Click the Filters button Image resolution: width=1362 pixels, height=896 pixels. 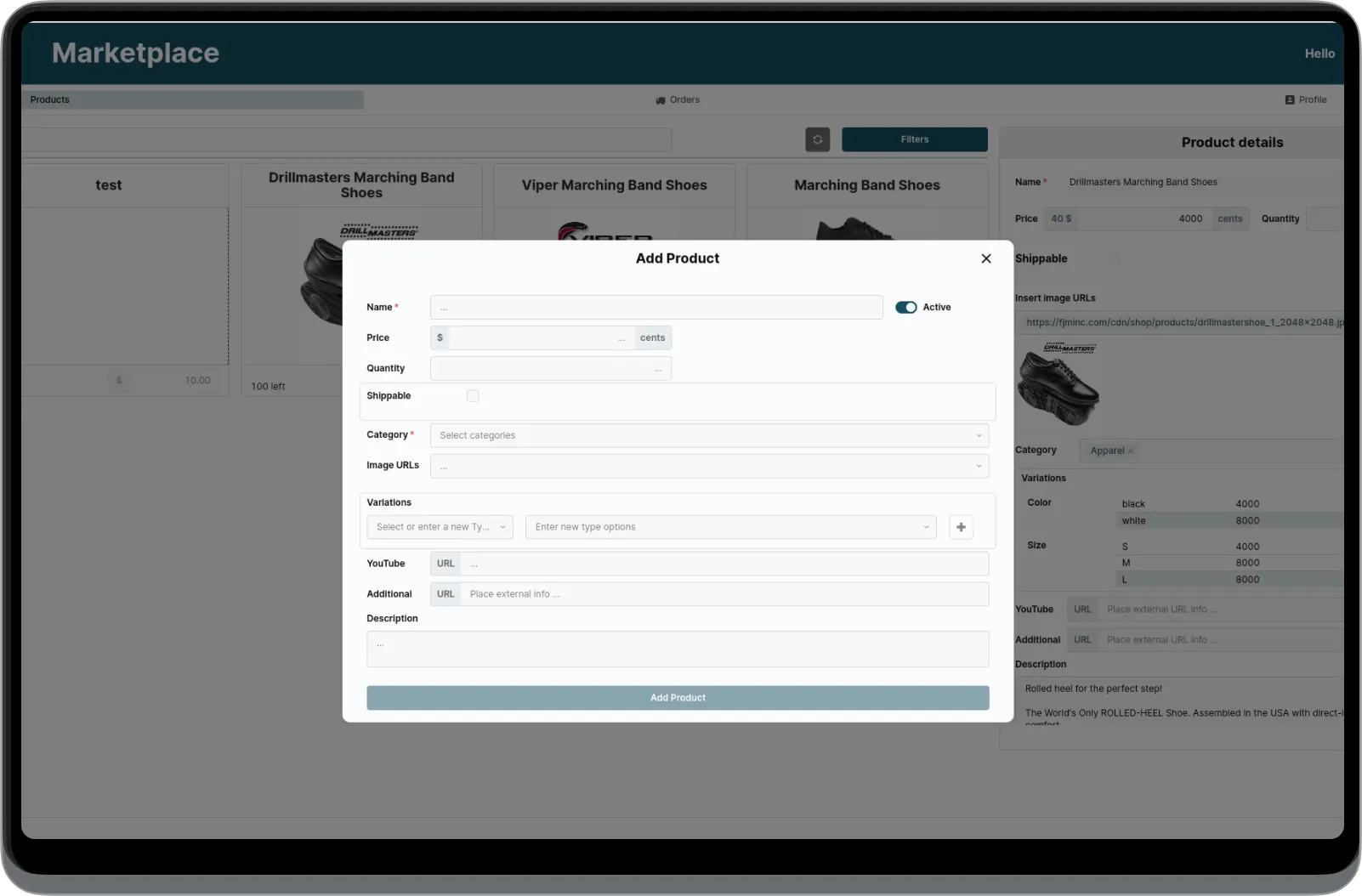(x=915, y=139)
